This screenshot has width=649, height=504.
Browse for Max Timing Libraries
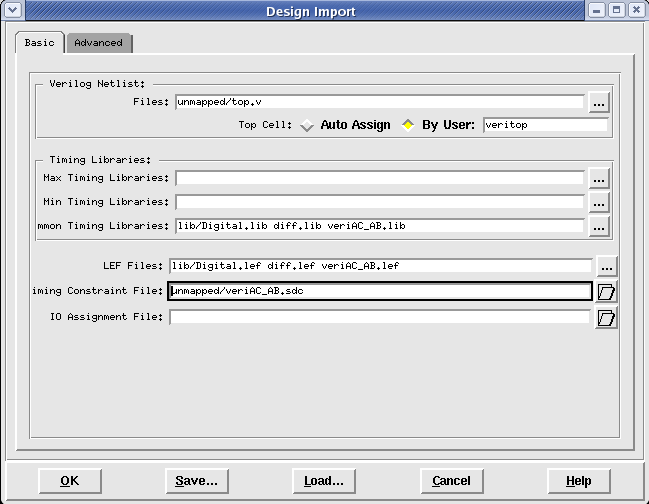click(599, 178)
